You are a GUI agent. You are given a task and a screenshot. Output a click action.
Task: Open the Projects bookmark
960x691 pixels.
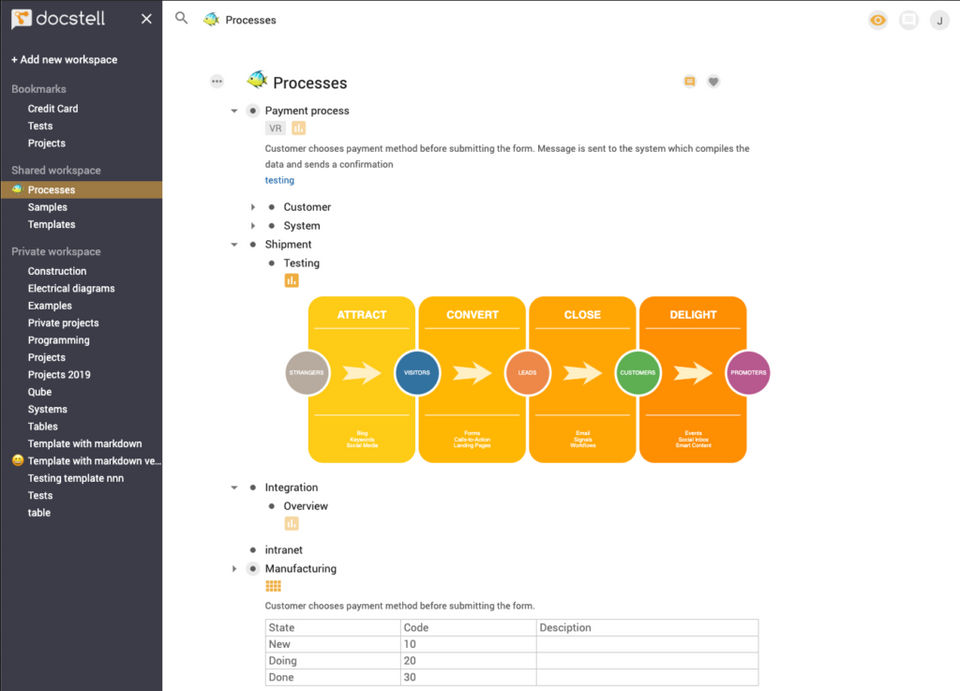pos(47,143)
